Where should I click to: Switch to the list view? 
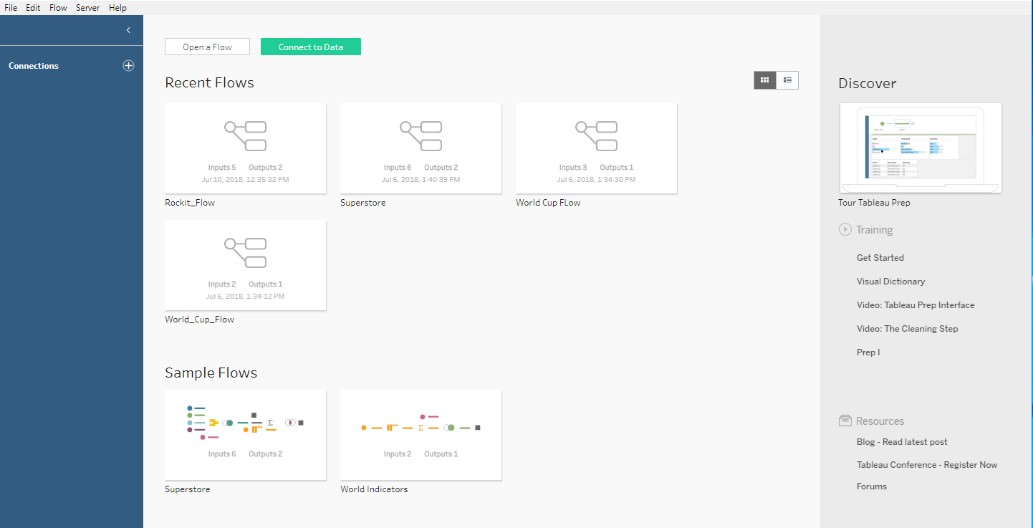(787, 80)
